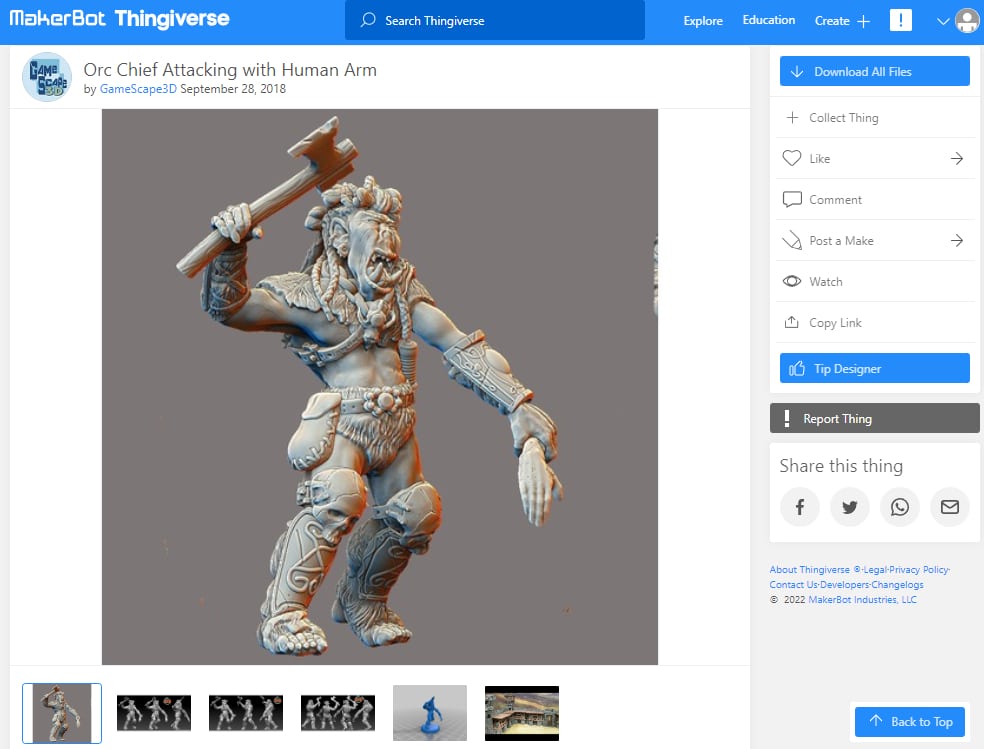The height and width of the screenshot is (749, 984).
Task: Open the Changelogs footer link
Action: [x=897, y=585]
